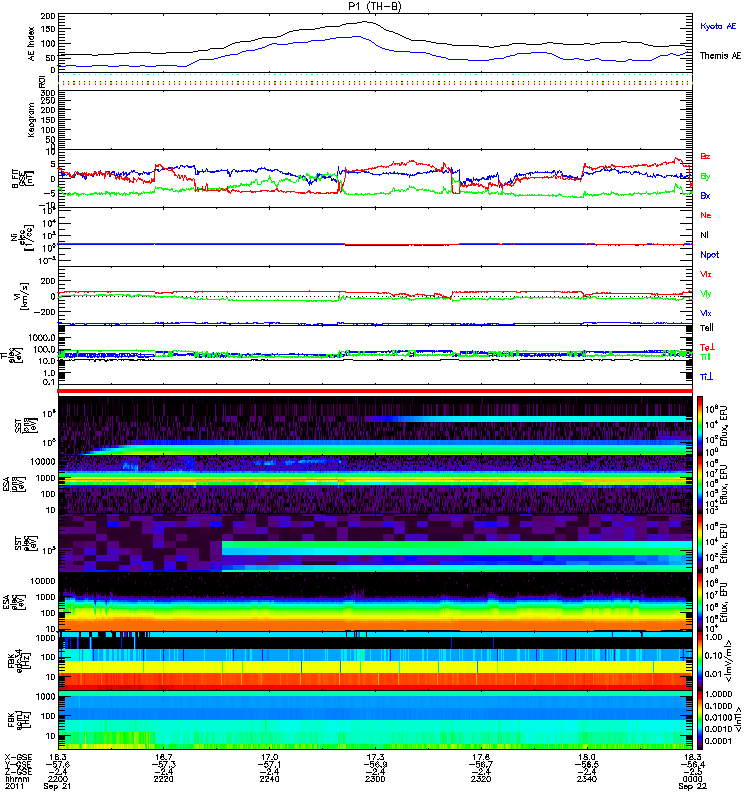Click the red 'Te⊥' temperature label
750x800 pixels.
click(707, 347)
